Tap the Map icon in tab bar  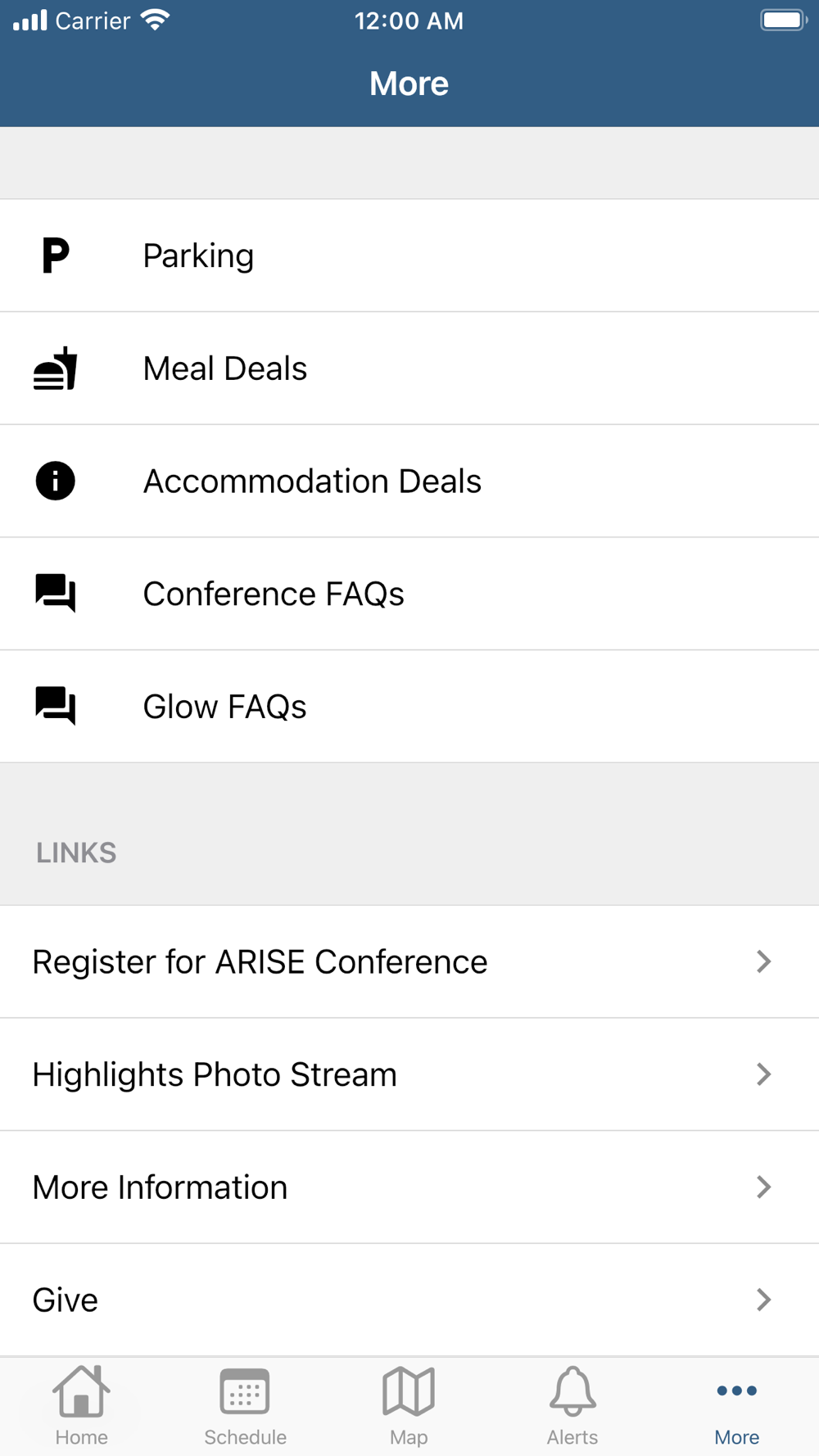pyautogui.click(x=409, y=1391)
